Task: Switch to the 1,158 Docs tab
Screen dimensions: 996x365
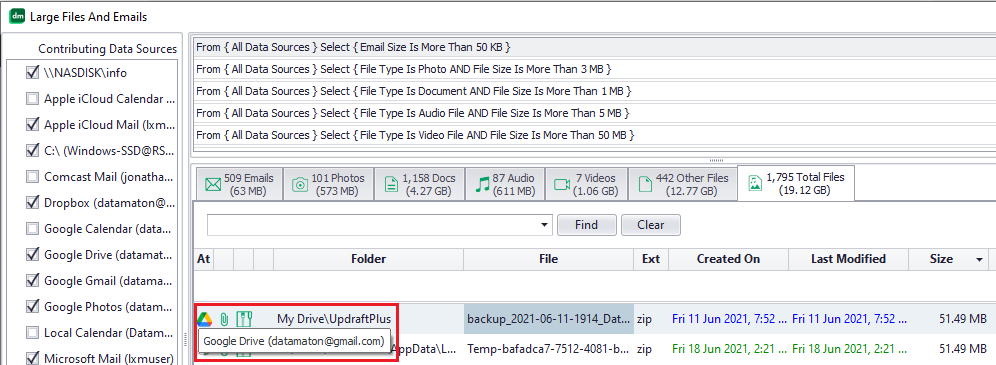Action: click(x=419, y=185)
